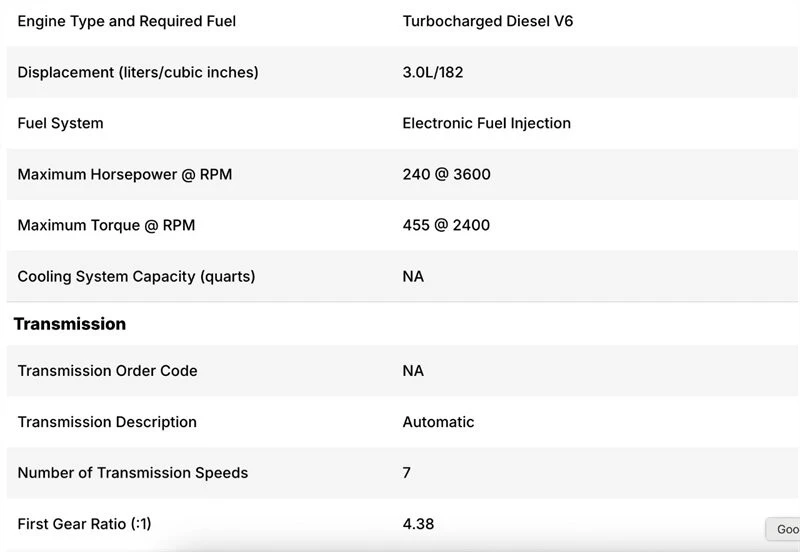
Task: Click the Transmission Description label
Action: point(107,422)
